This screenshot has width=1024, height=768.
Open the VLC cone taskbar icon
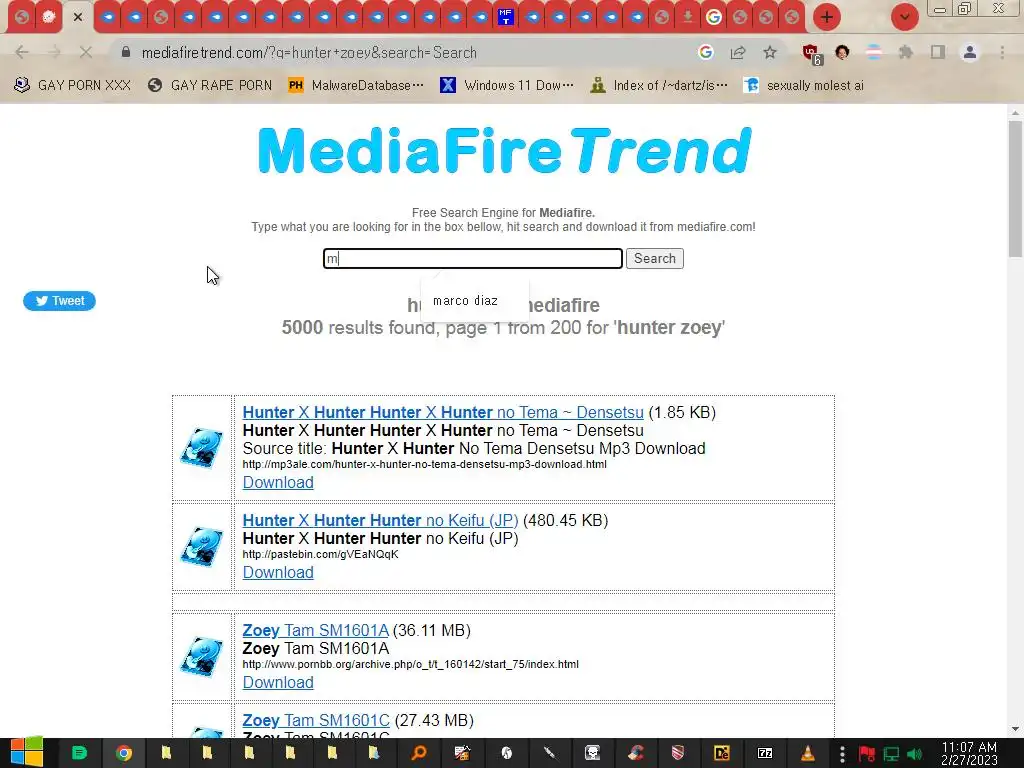pos(808,753)
